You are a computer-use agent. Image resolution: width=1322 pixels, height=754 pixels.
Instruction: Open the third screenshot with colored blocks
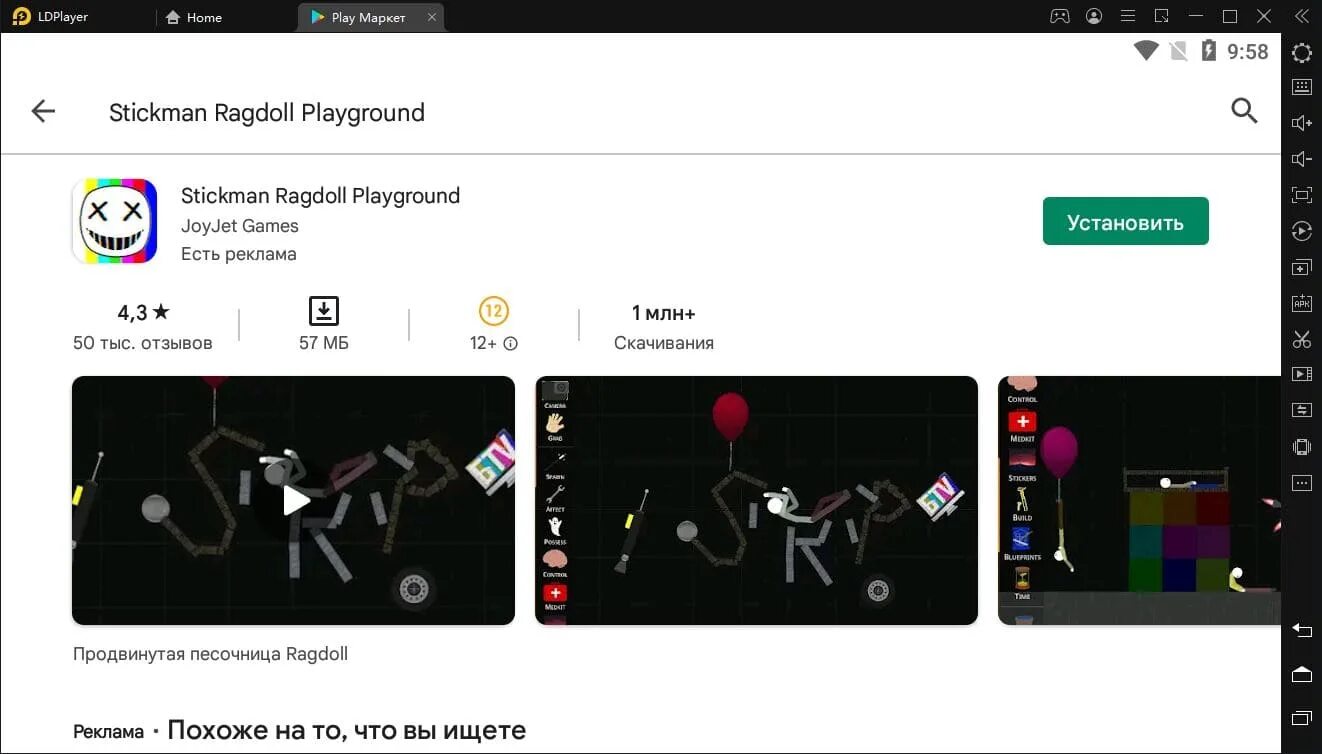[1139, 500]
